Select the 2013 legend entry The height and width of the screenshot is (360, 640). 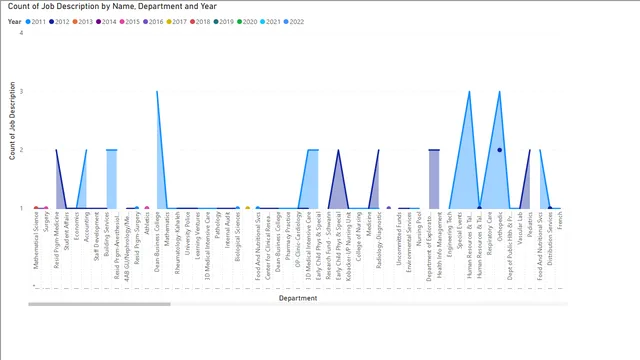[83, 22]
